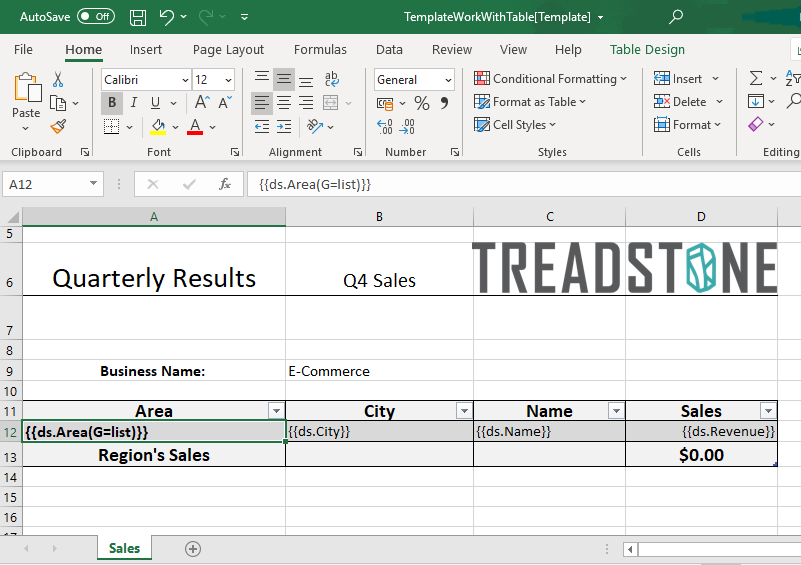The width and height of the screenshot is (801, 565).
Task: Toggle Italic formatting
Action: click(x=134, y=103)
